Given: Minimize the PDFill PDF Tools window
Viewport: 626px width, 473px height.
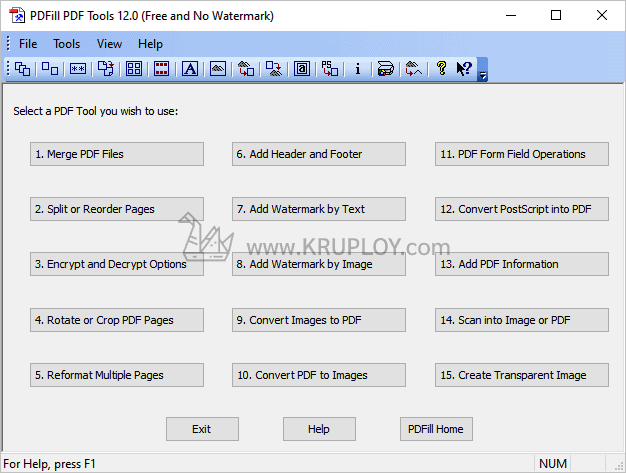Looking at the screenshot, I should (x=511, y=16).
